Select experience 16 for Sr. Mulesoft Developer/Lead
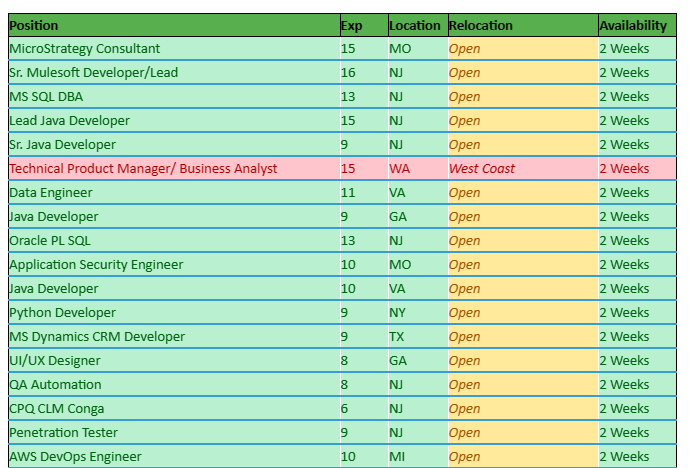696x468 pixels. (364, 72)
